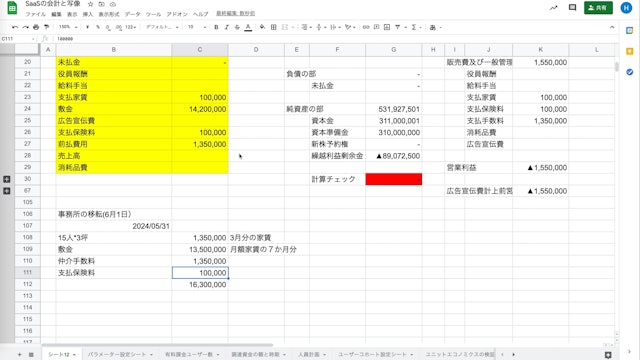Toggle bold formatting
Image resolution: width=640 pixels, height=360 pixels.
click(216, 27)
